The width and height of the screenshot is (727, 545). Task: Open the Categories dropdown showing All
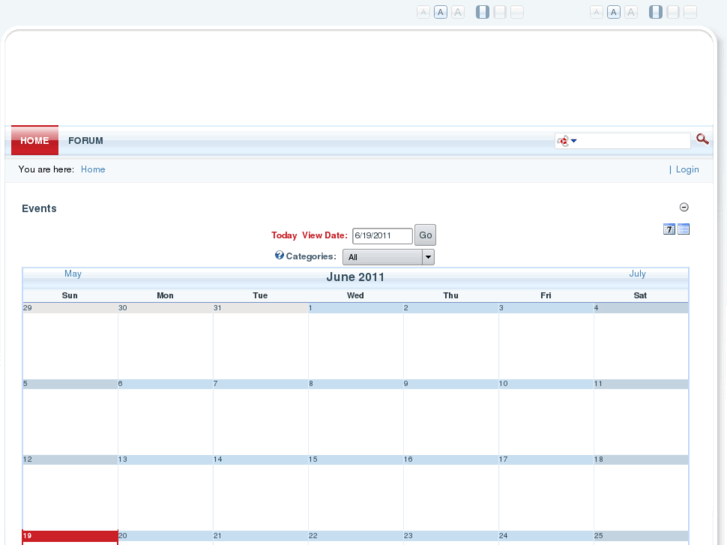388,257
